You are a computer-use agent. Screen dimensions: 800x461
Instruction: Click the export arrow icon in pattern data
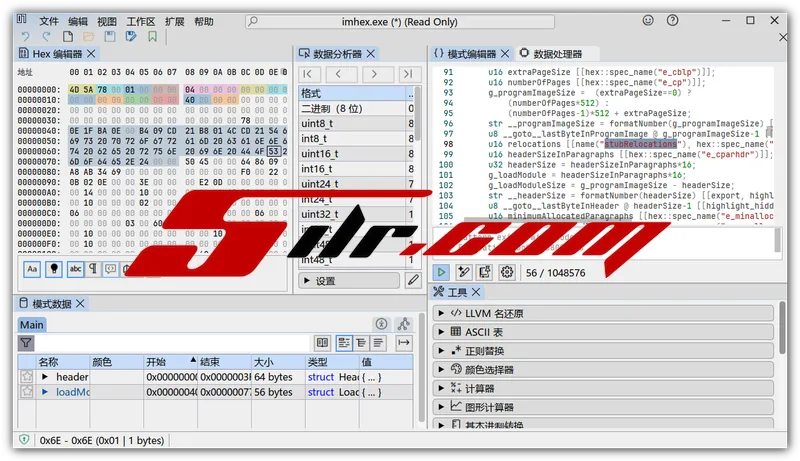(404, 343)
